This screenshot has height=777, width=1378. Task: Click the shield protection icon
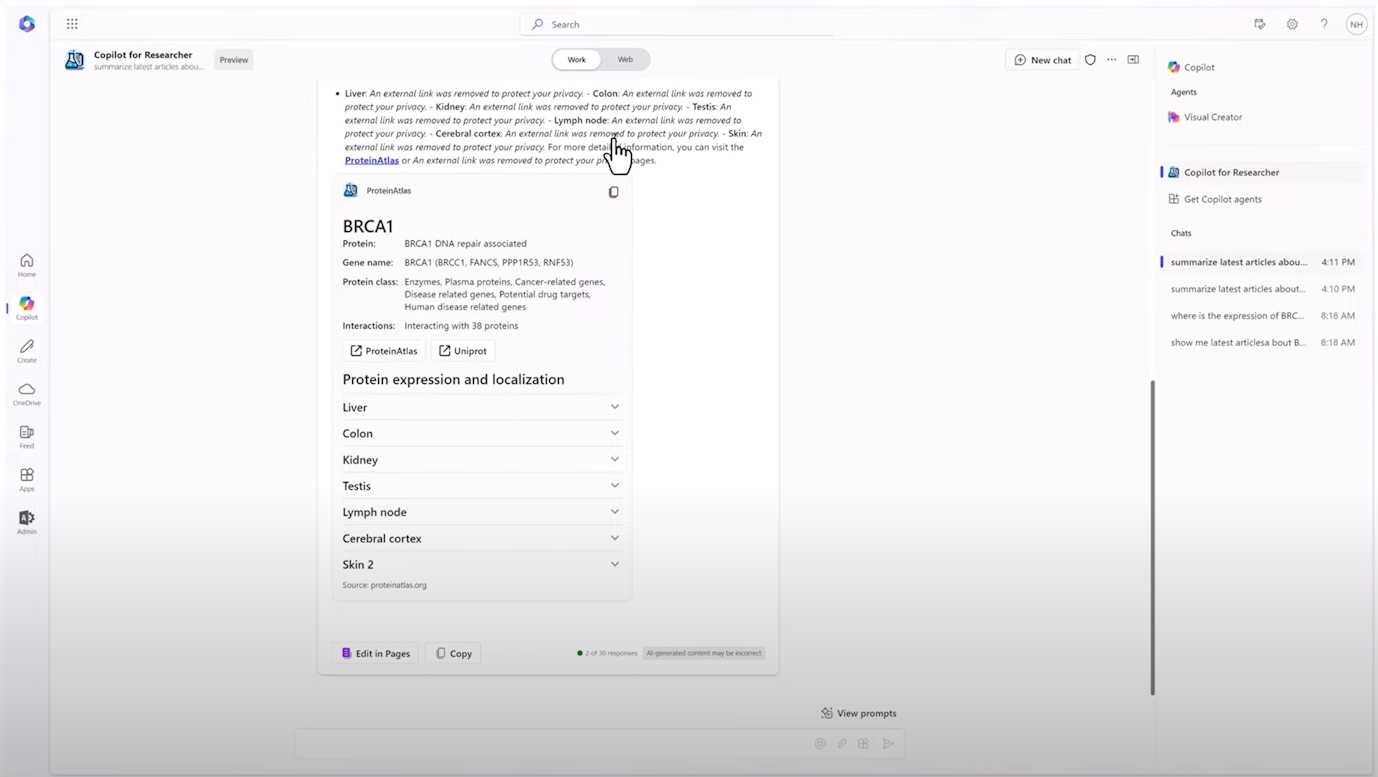[1090, 60]
